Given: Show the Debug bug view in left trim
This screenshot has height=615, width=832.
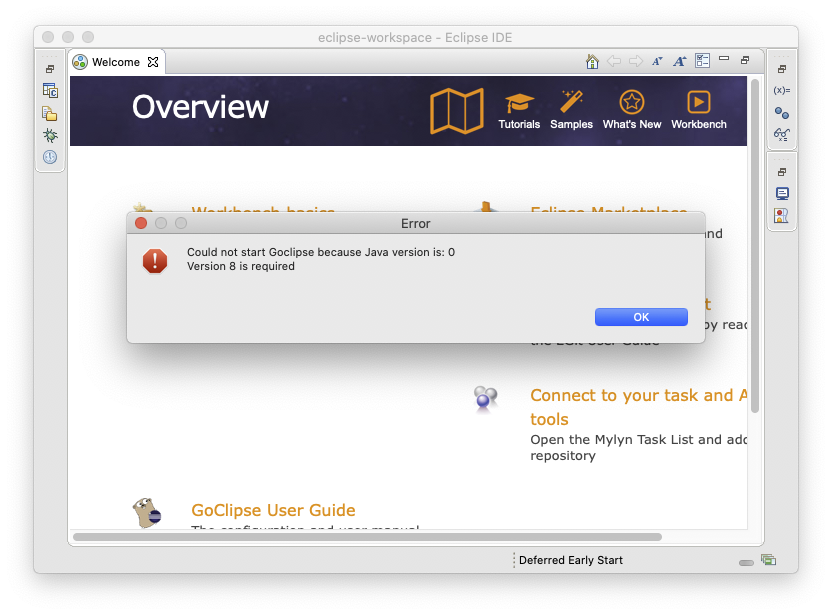Looking at the screenshot, I should coord(50,135).
